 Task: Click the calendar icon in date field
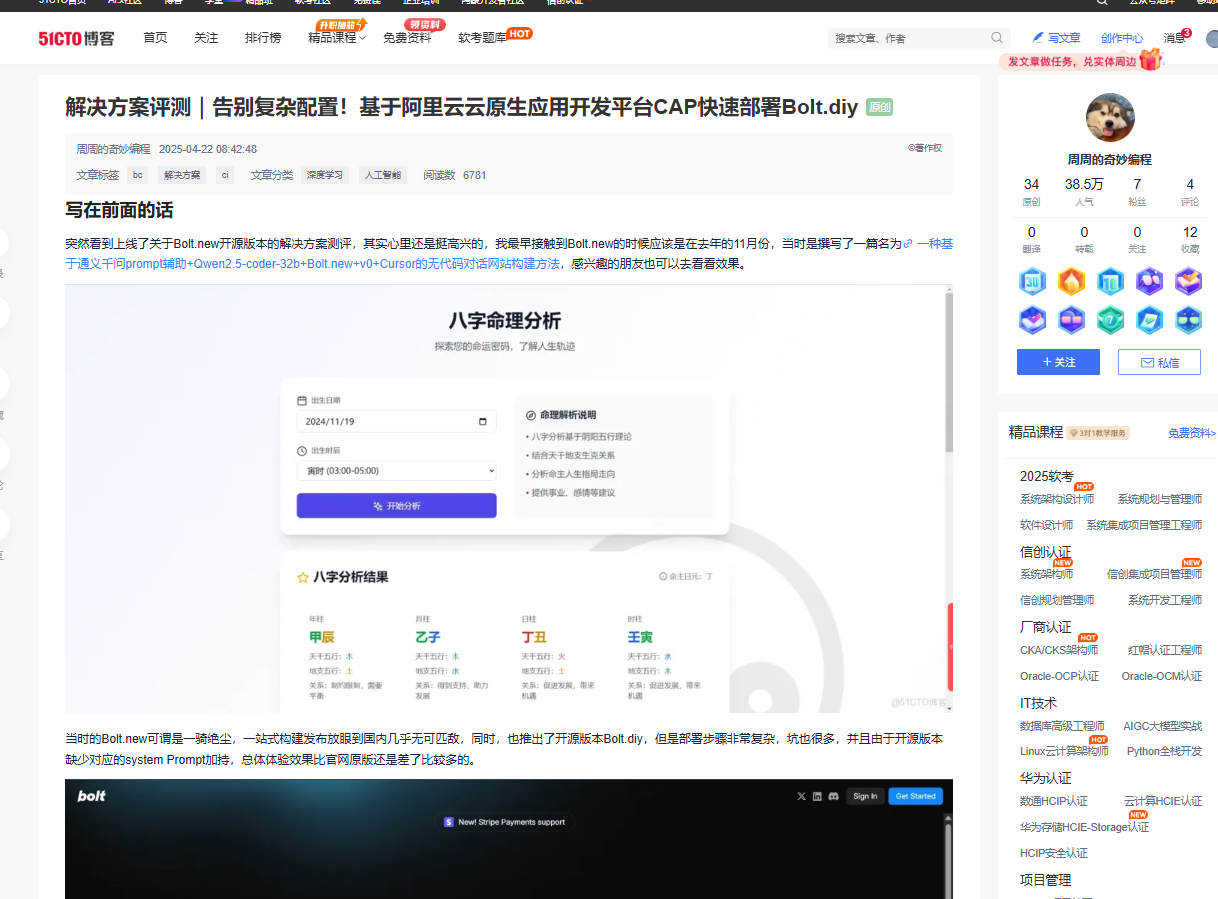(x=484, y=422)
